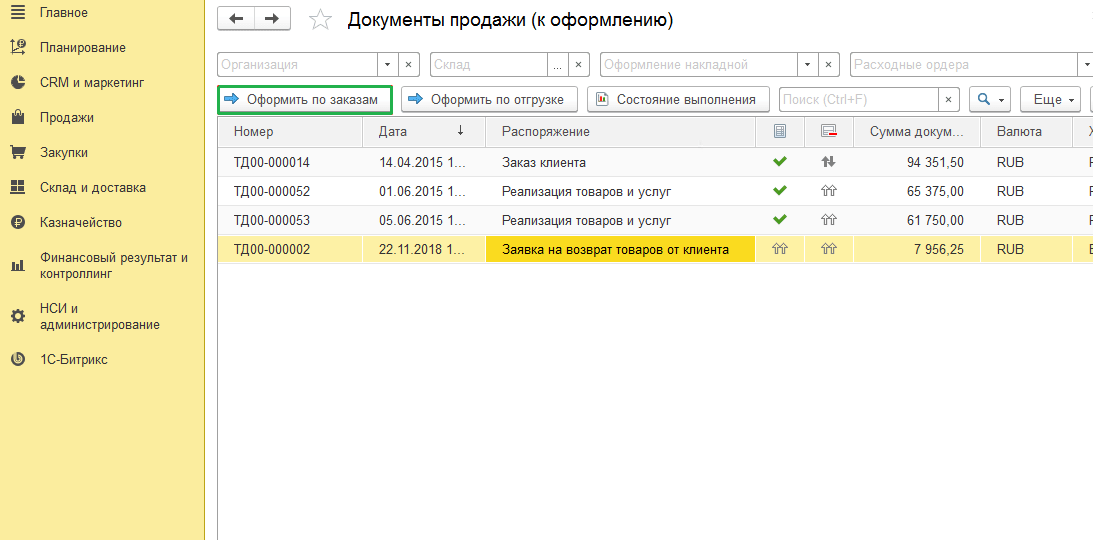This screenshot has height=540, width=1093.
Task: Clear the Склад filter field
Action: pos(580,65)
